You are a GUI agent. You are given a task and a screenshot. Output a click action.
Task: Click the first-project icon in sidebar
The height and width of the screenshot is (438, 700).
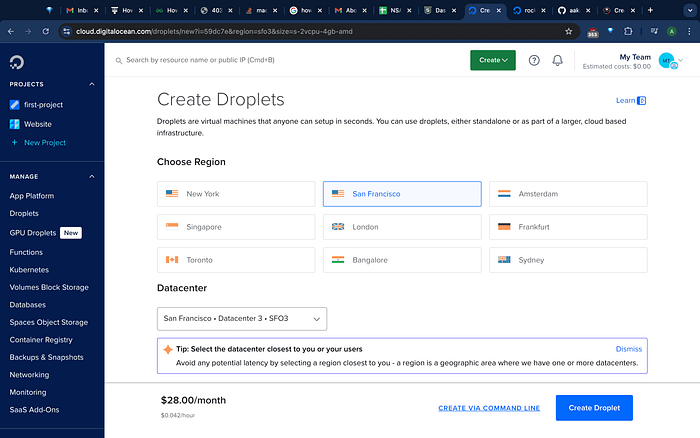coord(15,104)
